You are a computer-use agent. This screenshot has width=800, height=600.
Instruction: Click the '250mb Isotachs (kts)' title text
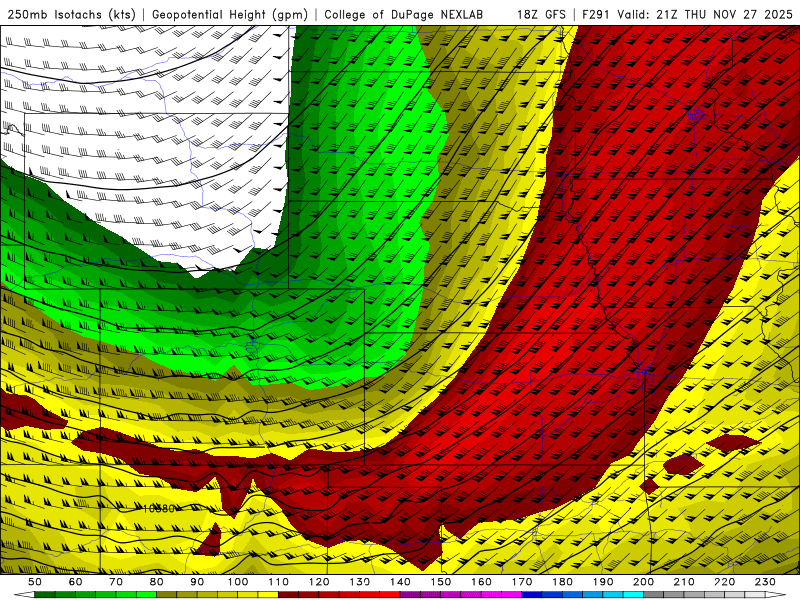point(71,14)
